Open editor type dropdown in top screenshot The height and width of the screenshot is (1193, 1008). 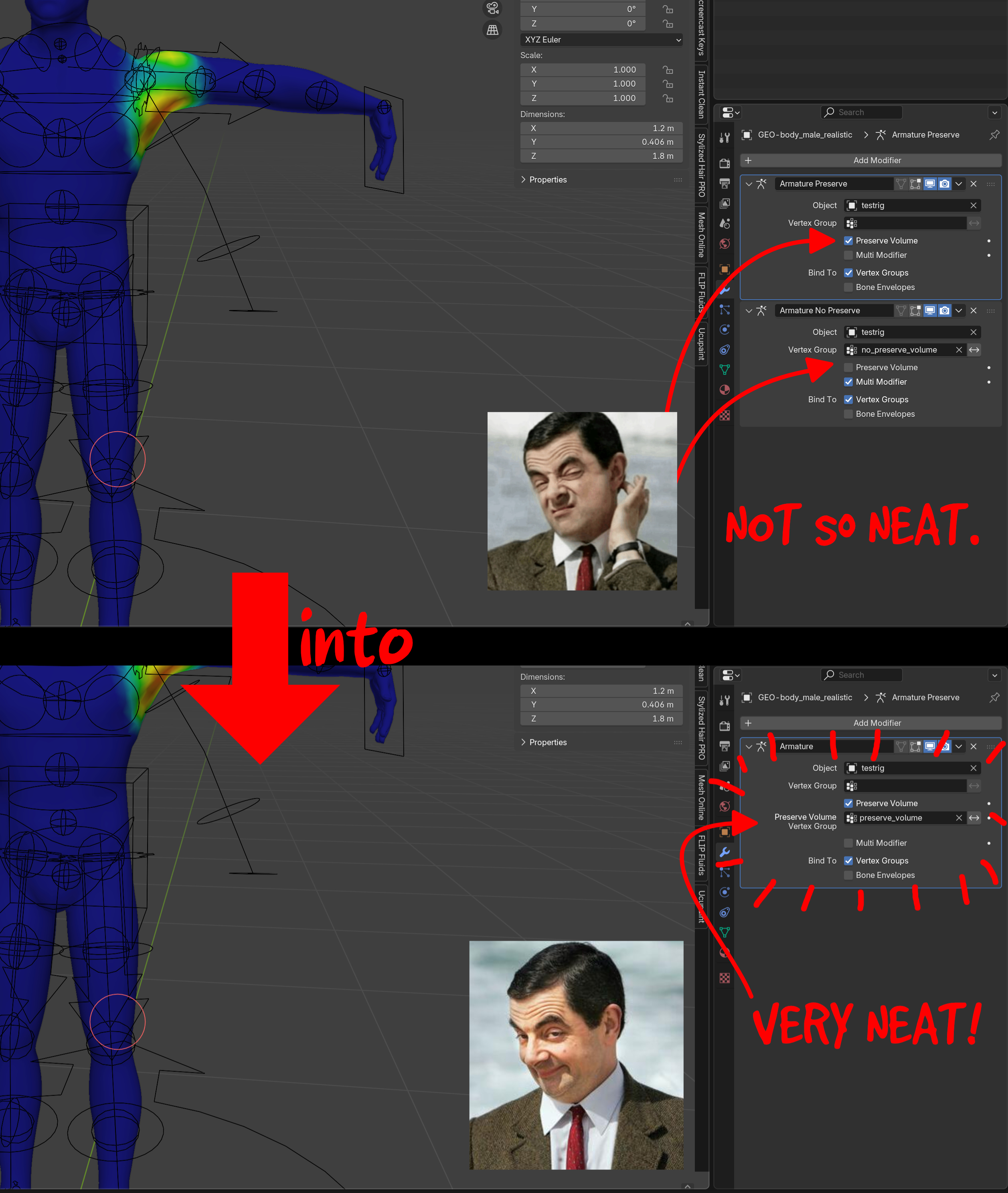click(730, 112)
